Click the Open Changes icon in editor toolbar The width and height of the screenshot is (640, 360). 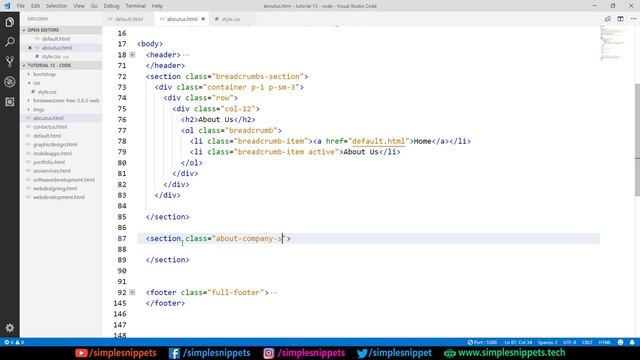(607, 19)
